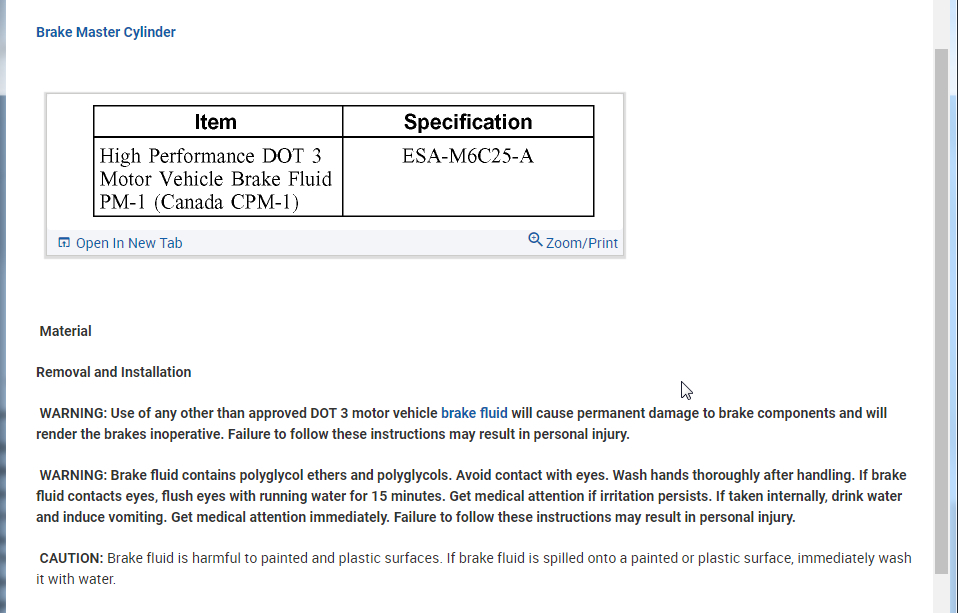
Task: Click the Open In New Tab icon
Action: click(64, 243)
